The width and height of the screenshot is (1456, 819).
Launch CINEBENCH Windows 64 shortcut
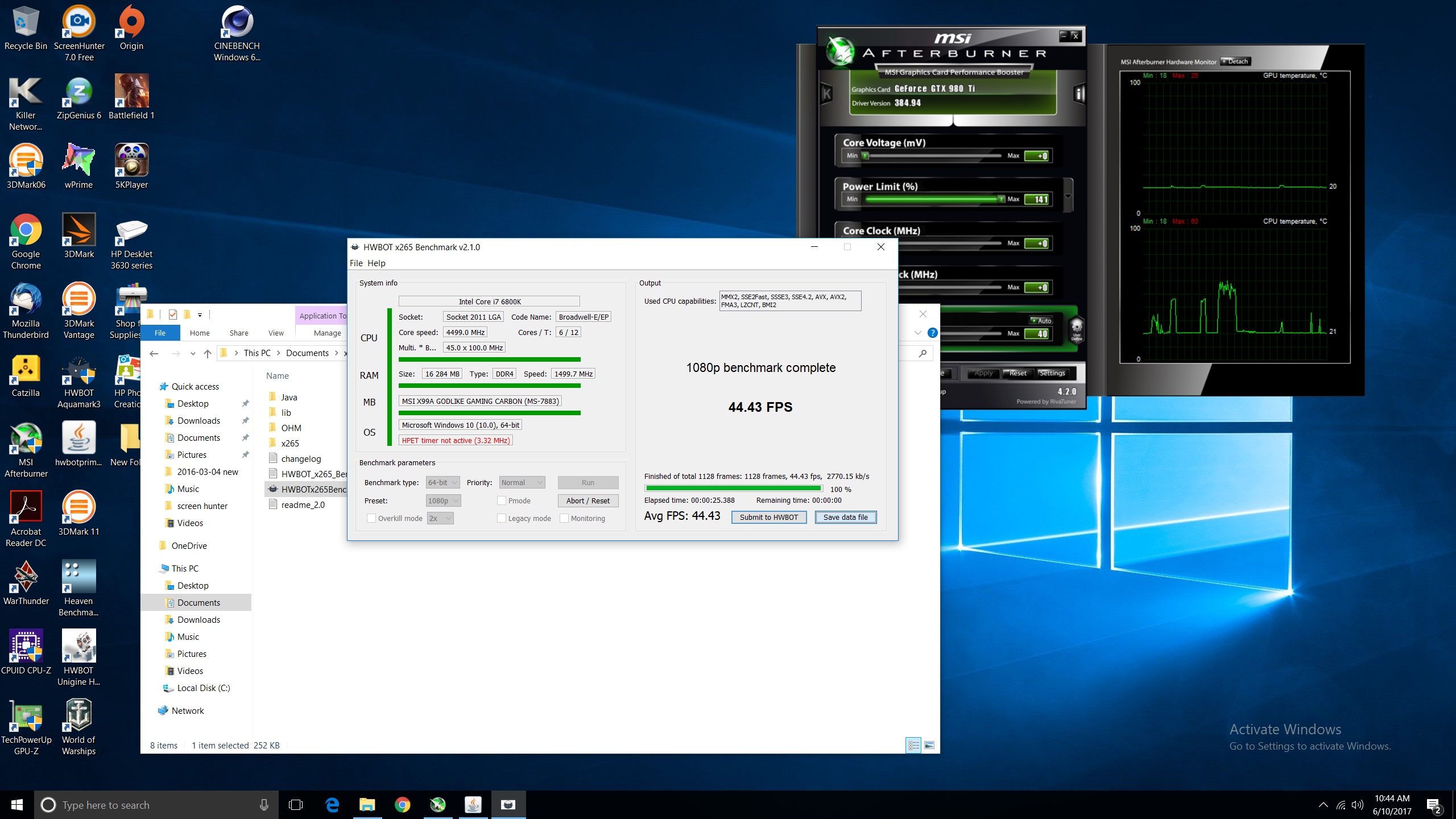[237, 33]
